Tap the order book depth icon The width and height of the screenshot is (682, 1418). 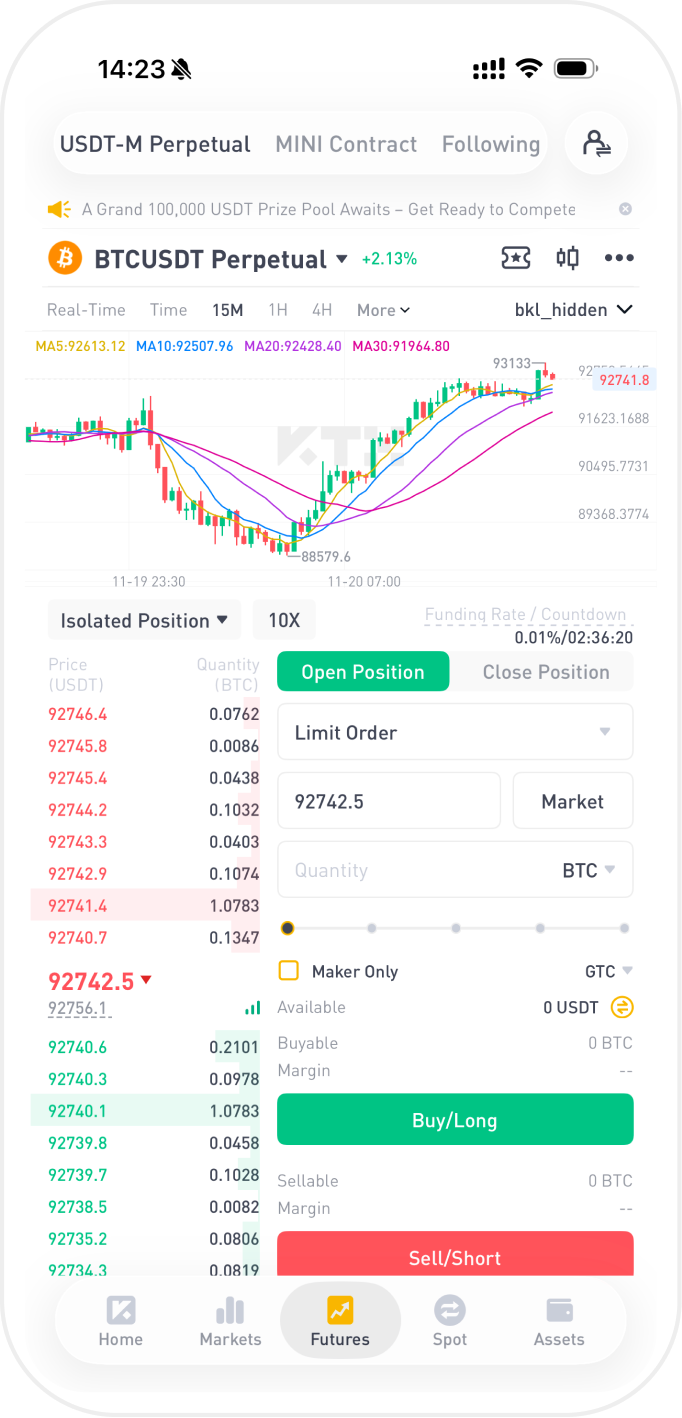pos(252,1008)
